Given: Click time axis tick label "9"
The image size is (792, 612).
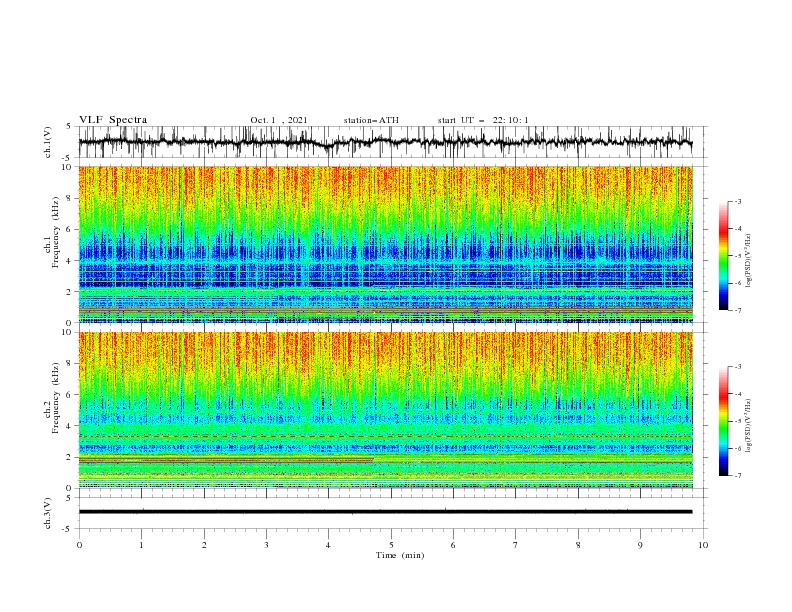Looking at the screenshot, I should pyautogui.click(x=640, y=545).
